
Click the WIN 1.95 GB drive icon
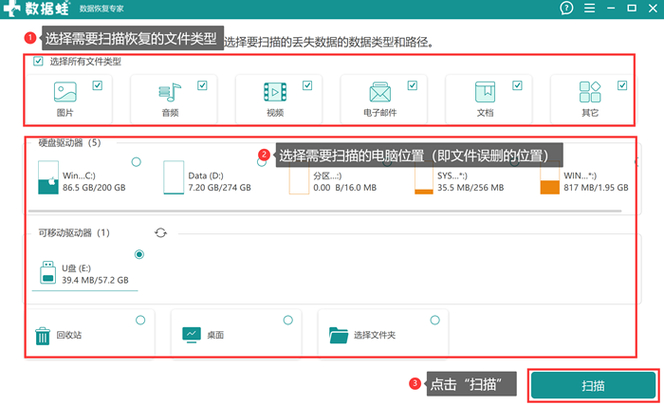[550, 180]
